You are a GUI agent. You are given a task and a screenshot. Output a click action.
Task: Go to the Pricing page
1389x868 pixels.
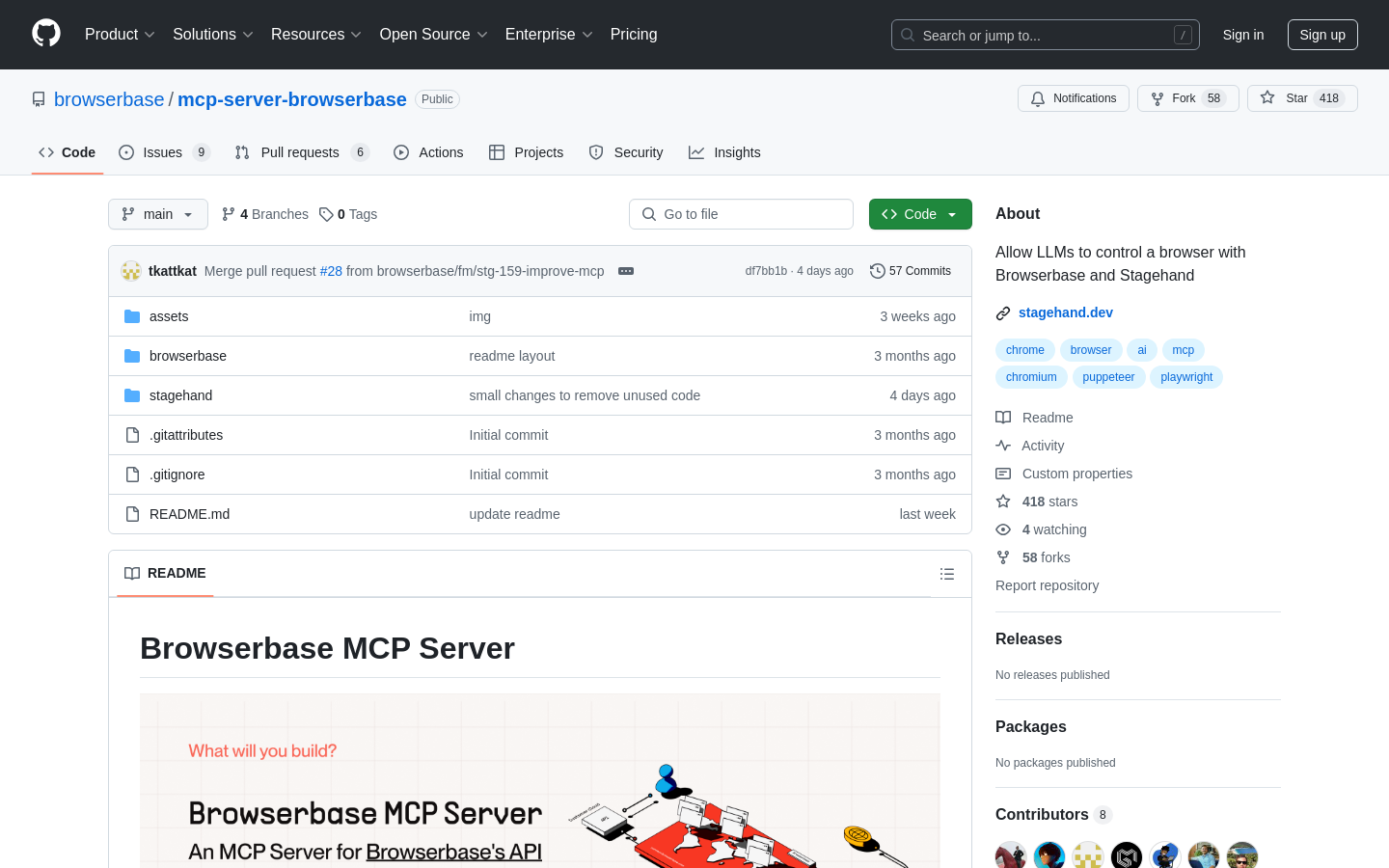pyautogui.click(x=634, y=35)
